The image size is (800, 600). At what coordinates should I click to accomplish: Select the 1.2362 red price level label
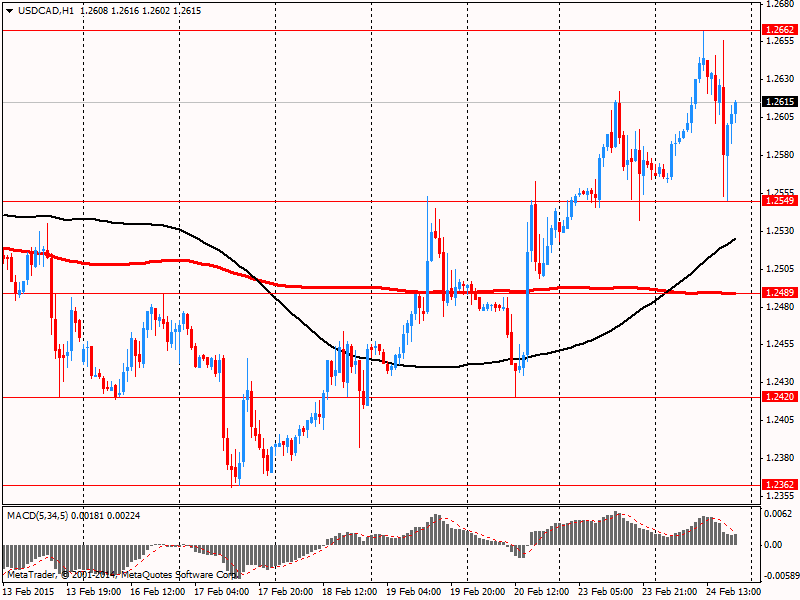(x=779, y=484)
